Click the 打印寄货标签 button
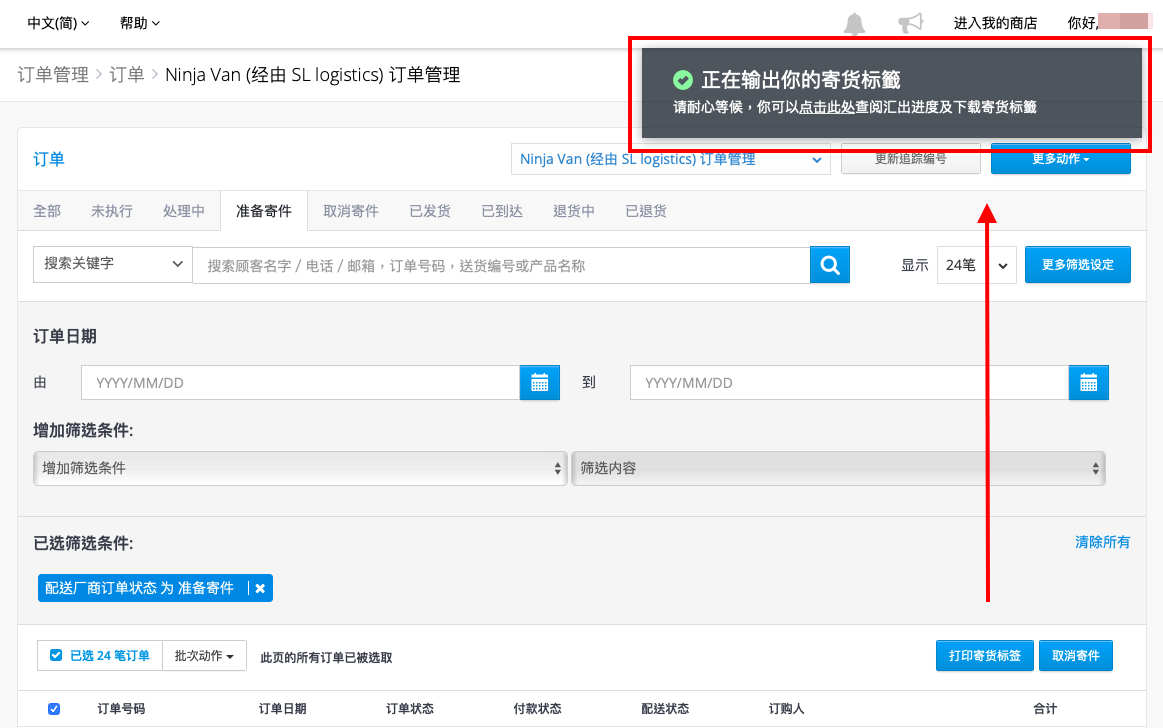The height and width of the screenshot is (728, 1163). point(984,655)
